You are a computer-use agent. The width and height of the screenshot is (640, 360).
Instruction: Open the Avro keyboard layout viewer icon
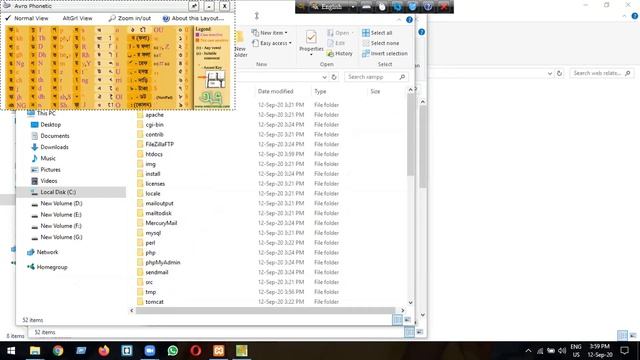point(366,7)
